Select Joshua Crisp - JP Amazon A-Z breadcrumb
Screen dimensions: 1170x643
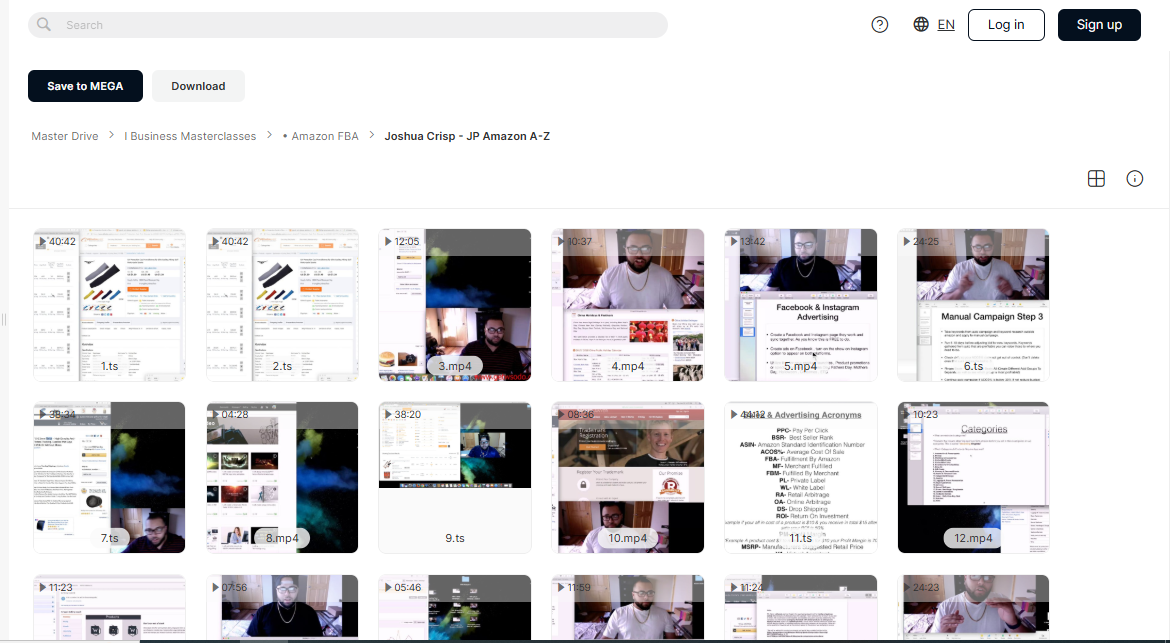click(x=467, y=136)
